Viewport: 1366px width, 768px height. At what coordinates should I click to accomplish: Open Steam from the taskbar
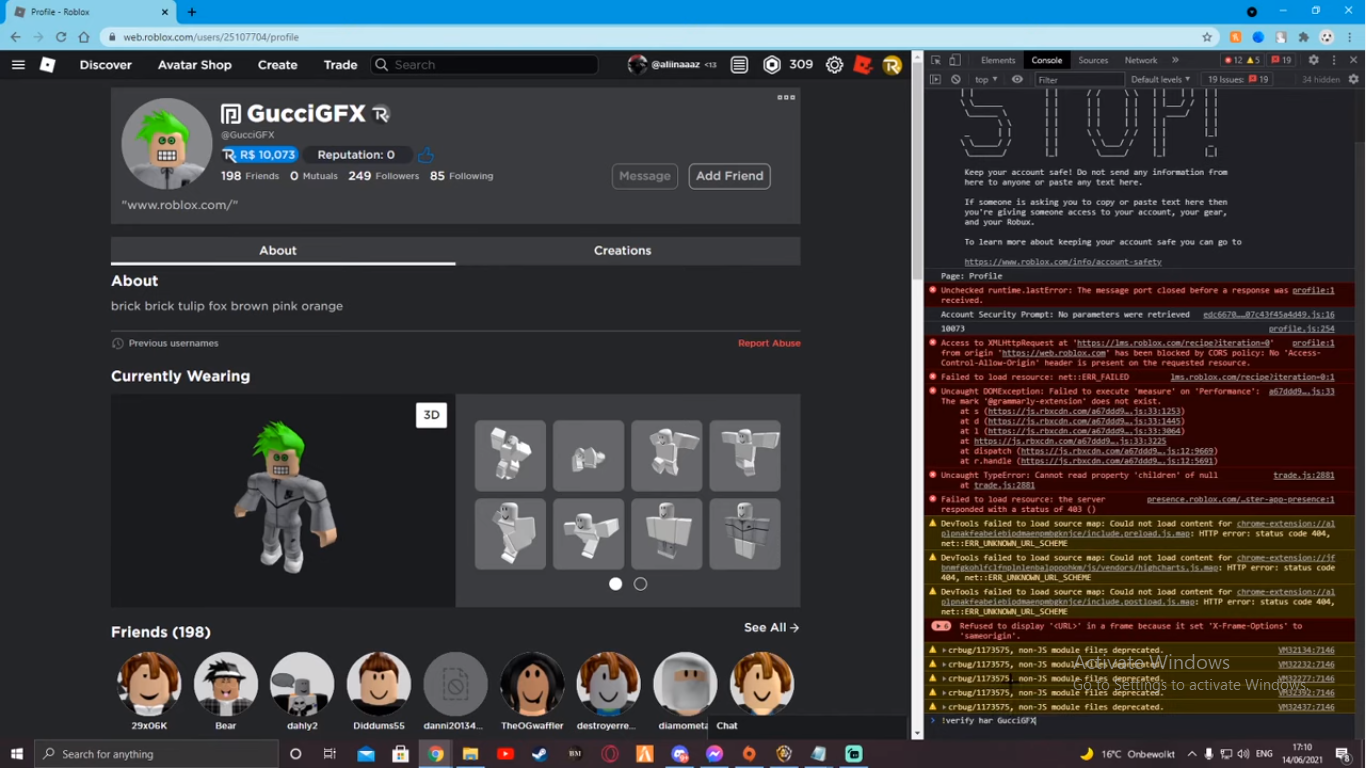point(539,754)
